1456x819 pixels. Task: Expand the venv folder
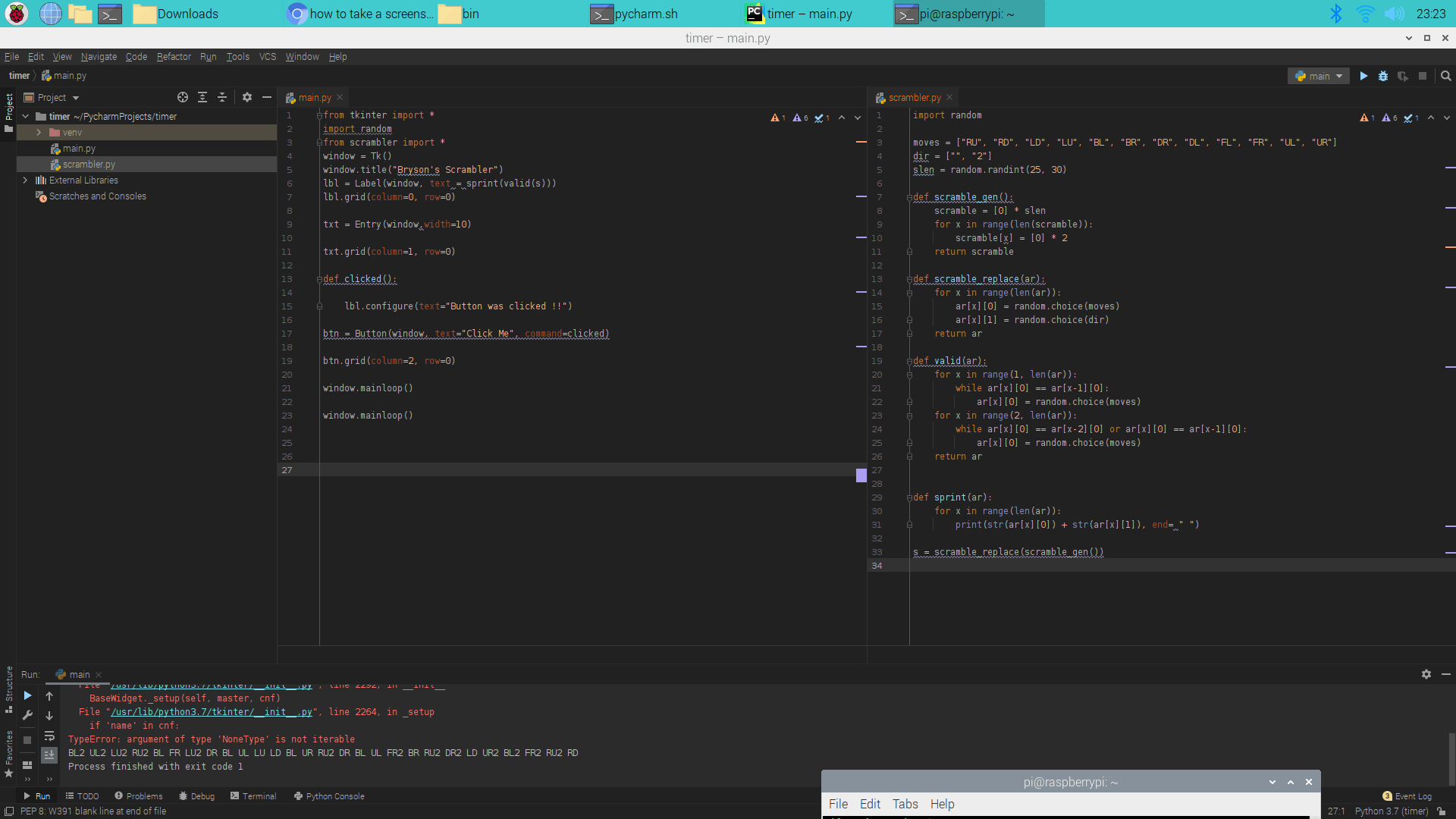click(39, 133)
